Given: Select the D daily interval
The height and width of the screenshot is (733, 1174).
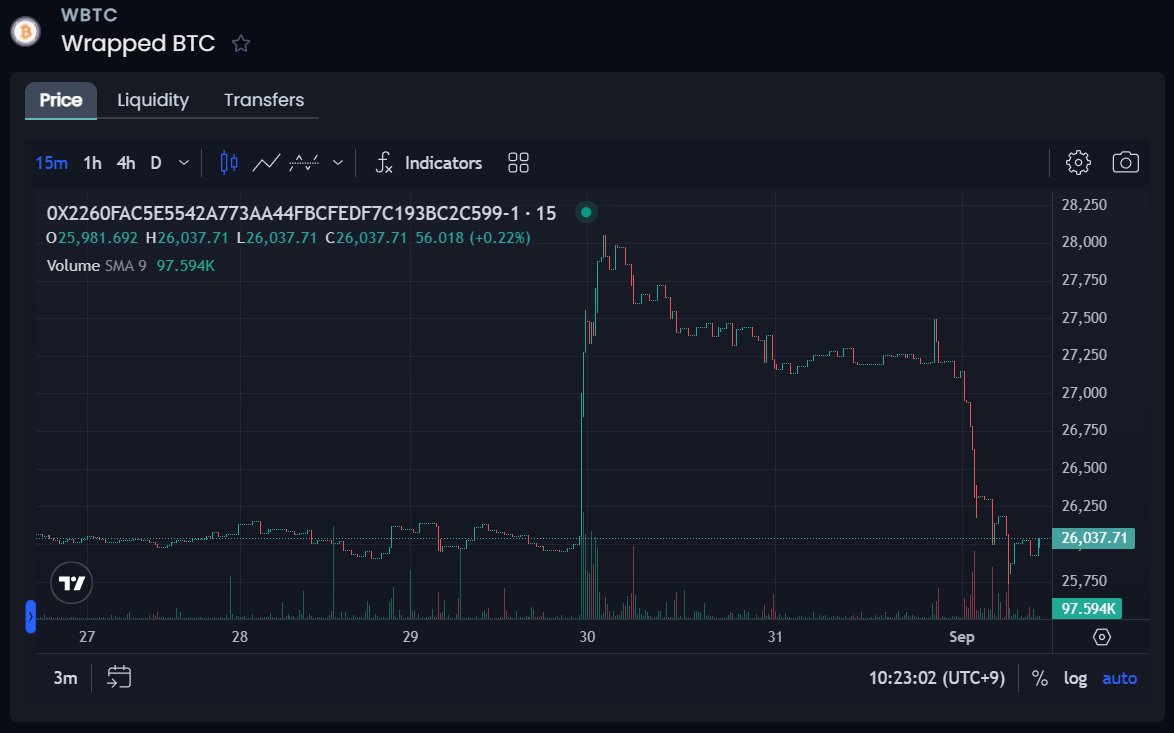Looking at the screenshot, I should 156,162.
